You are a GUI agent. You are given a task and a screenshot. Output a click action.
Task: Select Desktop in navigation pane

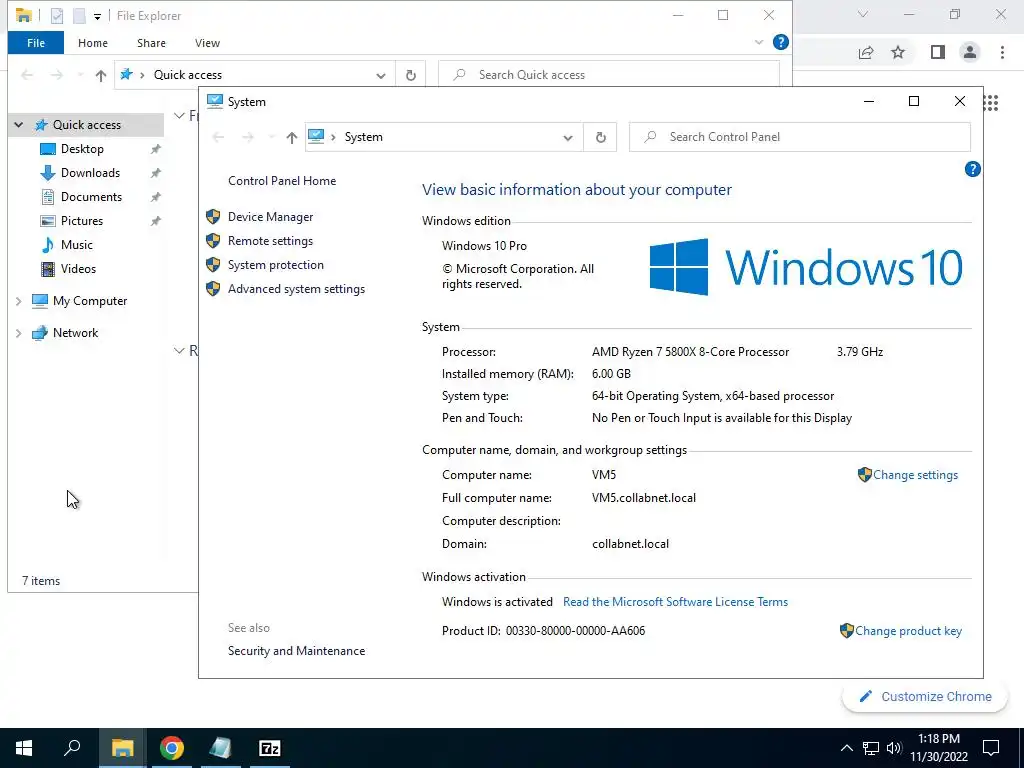[x=82, y=149]
